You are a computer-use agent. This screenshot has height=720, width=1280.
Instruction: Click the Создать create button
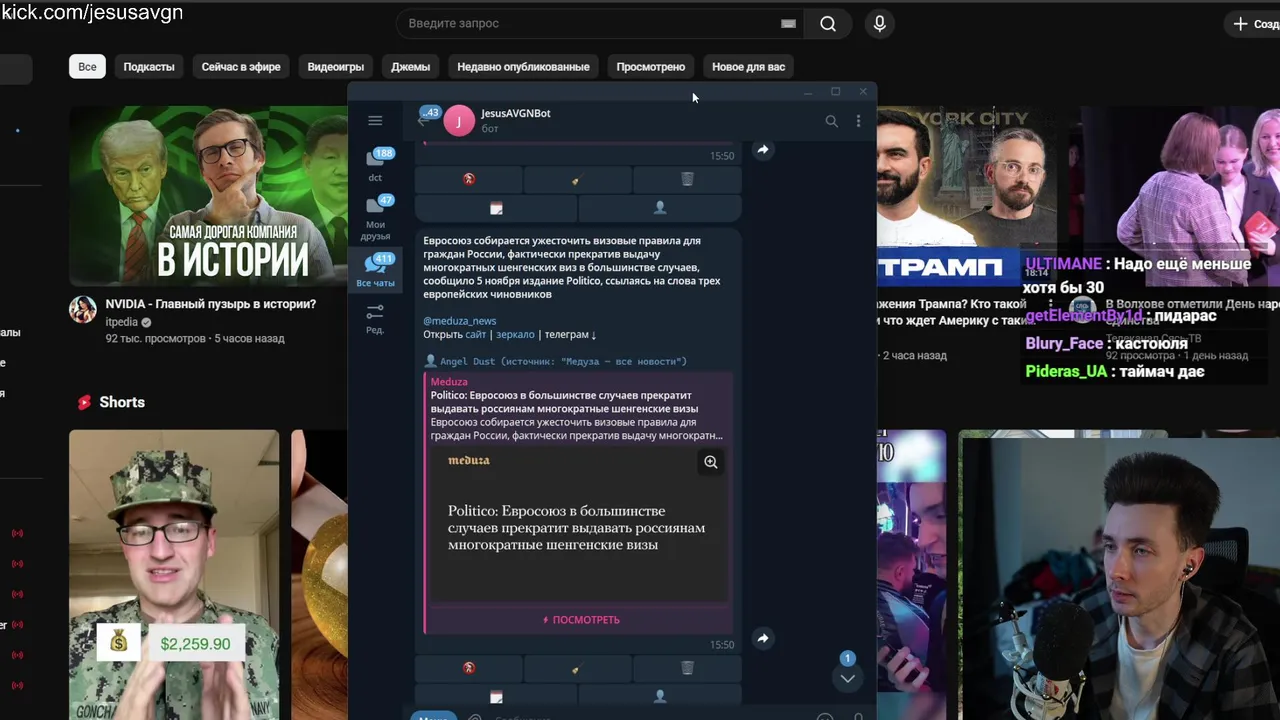(1255, 23)
